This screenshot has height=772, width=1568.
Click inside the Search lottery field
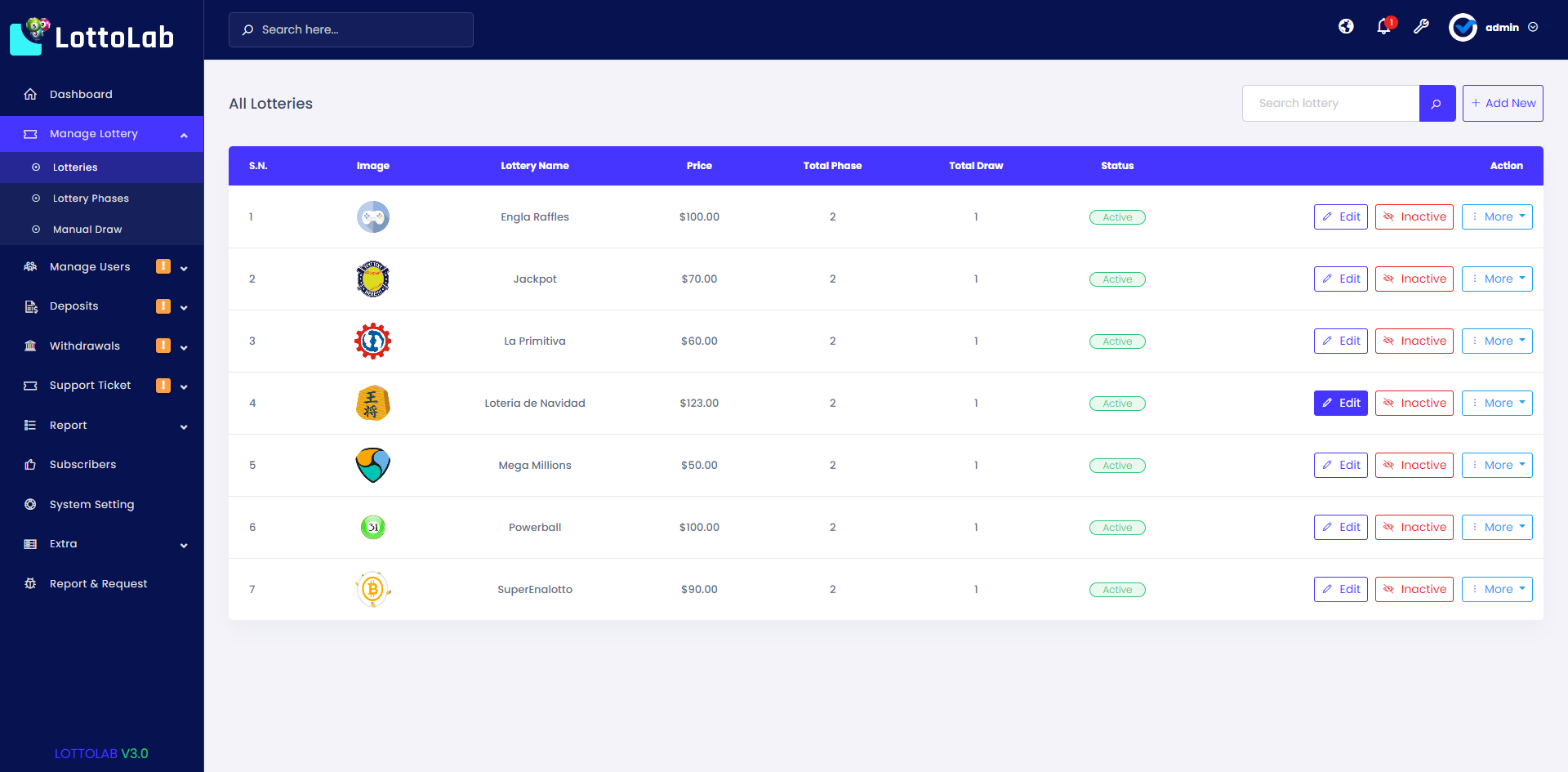coord(1331,103)
